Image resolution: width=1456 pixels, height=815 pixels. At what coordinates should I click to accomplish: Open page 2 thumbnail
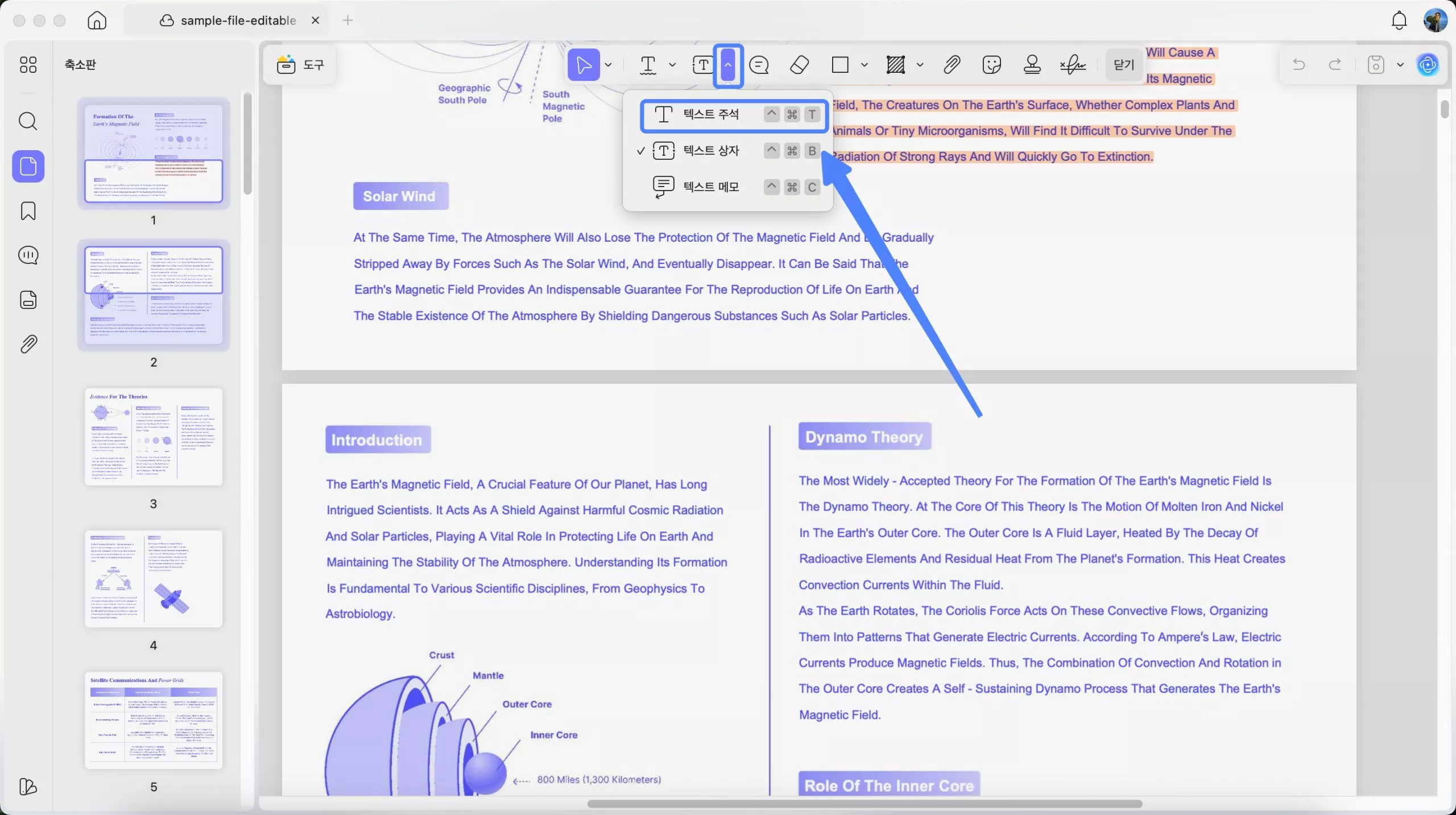point(154,295)
